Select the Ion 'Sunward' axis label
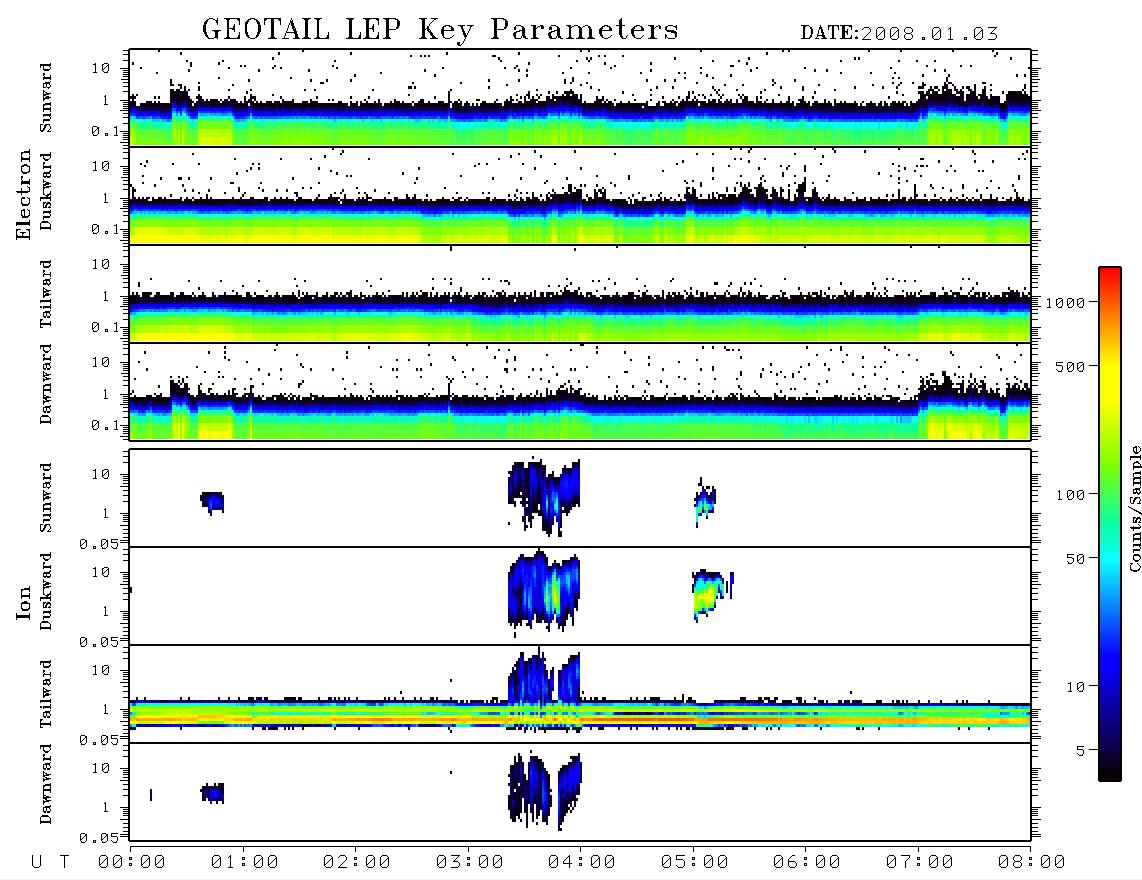Viewport: 1142px width, 880px height. tap(46, 498)
